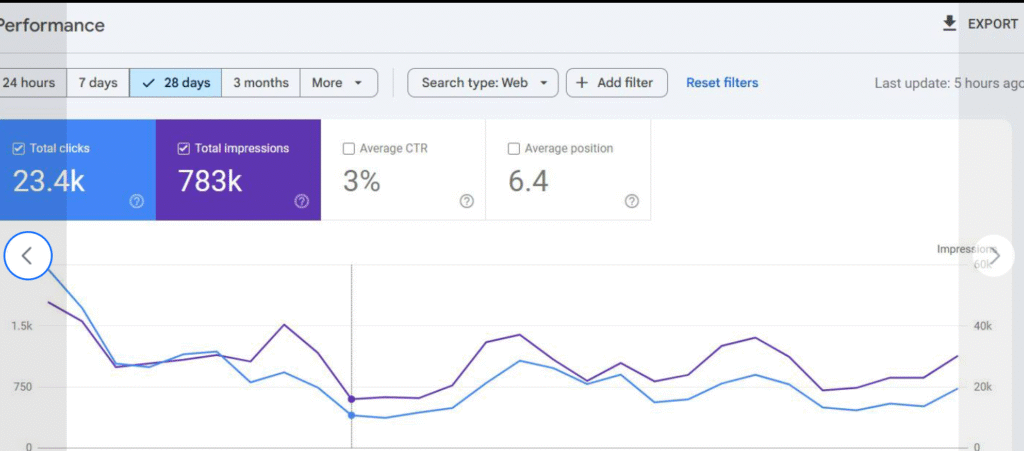Enable the Average position checkbox

[x=514, y=149]
